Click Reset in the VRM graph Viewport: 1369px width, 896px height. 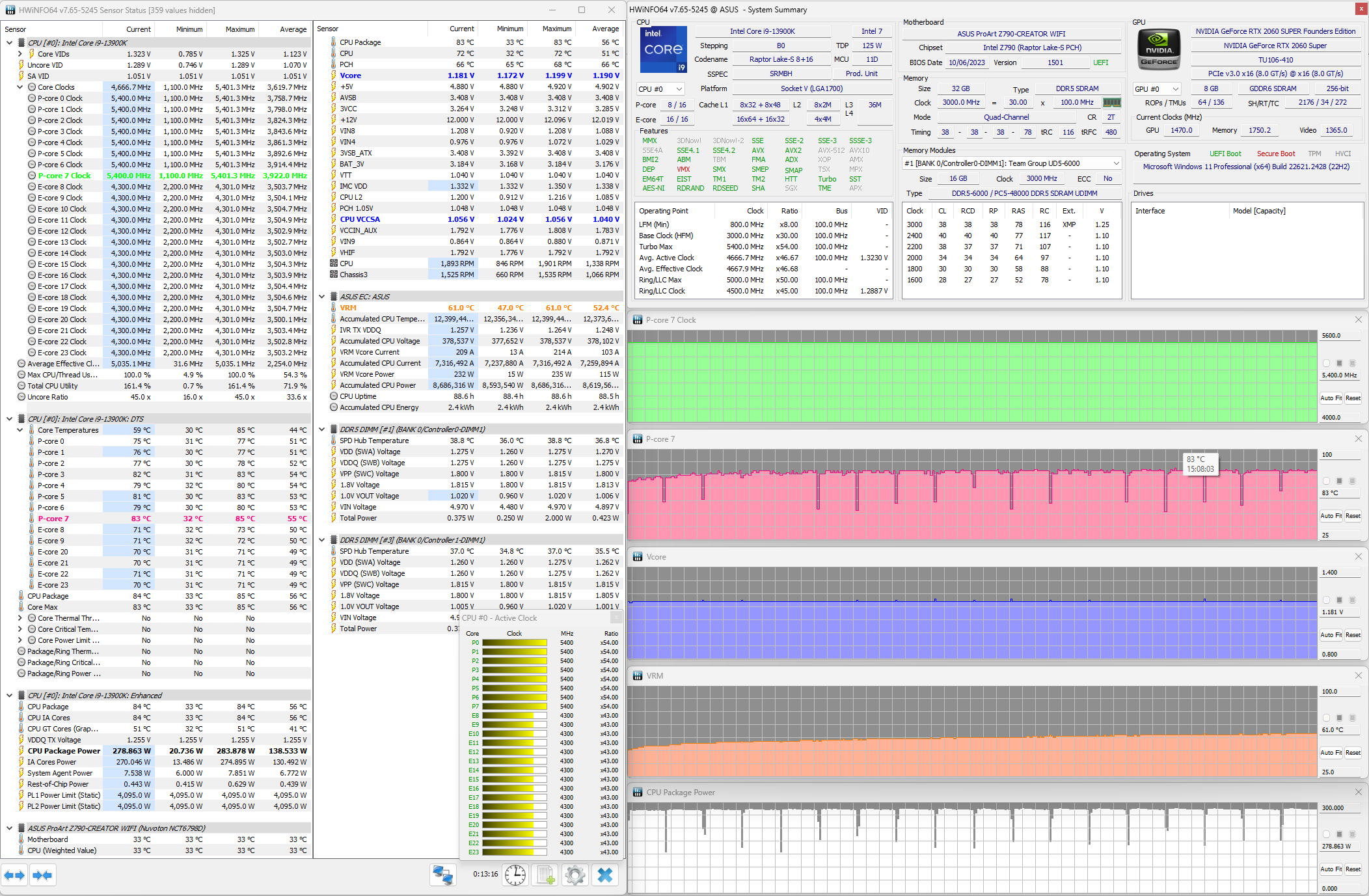1353,753
